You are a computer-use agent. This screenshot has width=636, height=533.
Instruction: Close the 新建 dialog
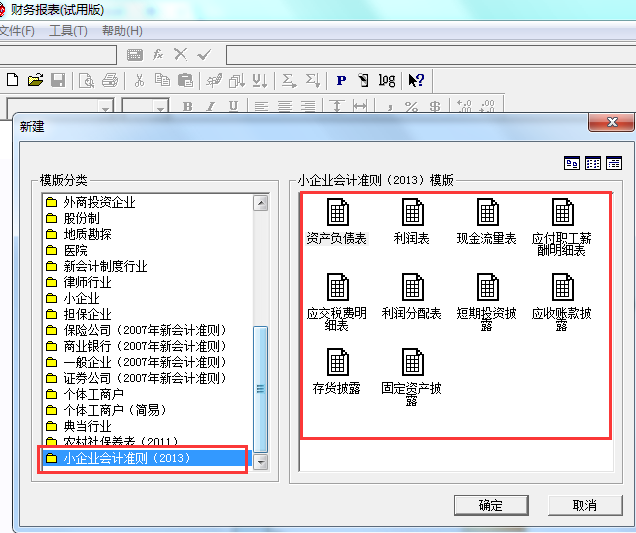click(x=610, y=122)
